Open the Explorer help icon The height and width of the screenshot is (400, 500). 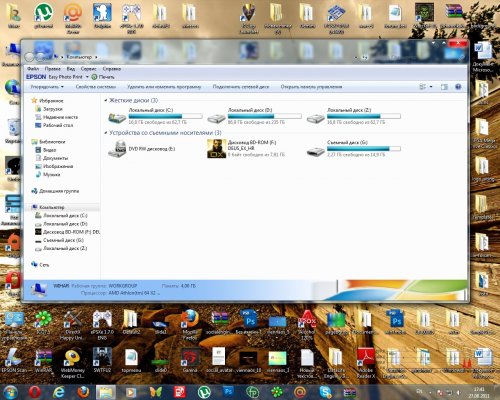[x=458, y=87]
